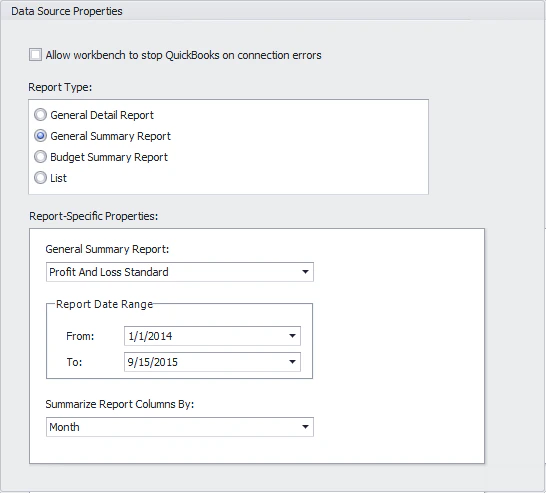Click the From date 1/1/2014 field

pos(212,336)
